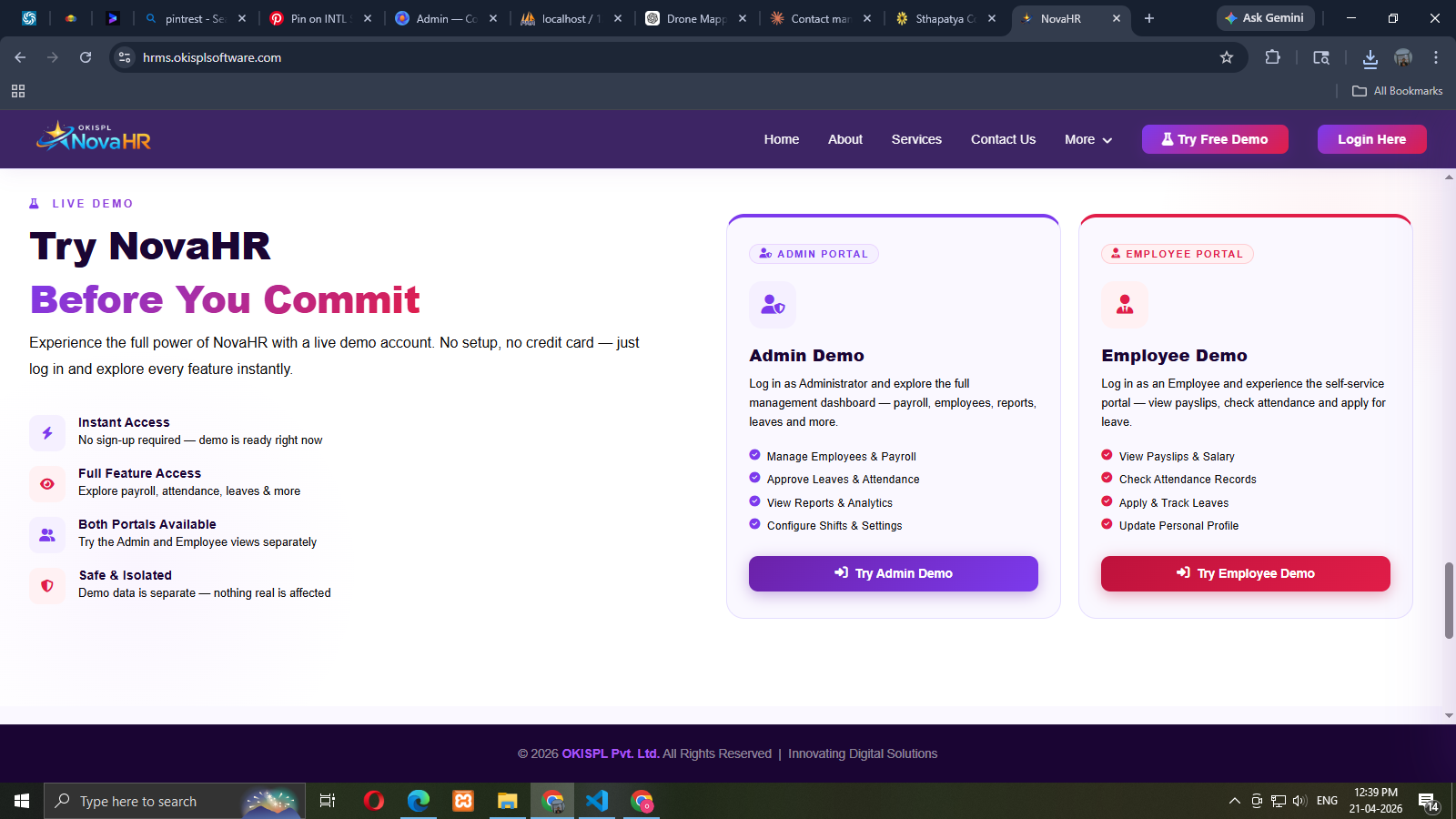Click the Safe & Isolated shield icon
Image resolution: width=1456 pixels, height=819 pixels.
47,586
